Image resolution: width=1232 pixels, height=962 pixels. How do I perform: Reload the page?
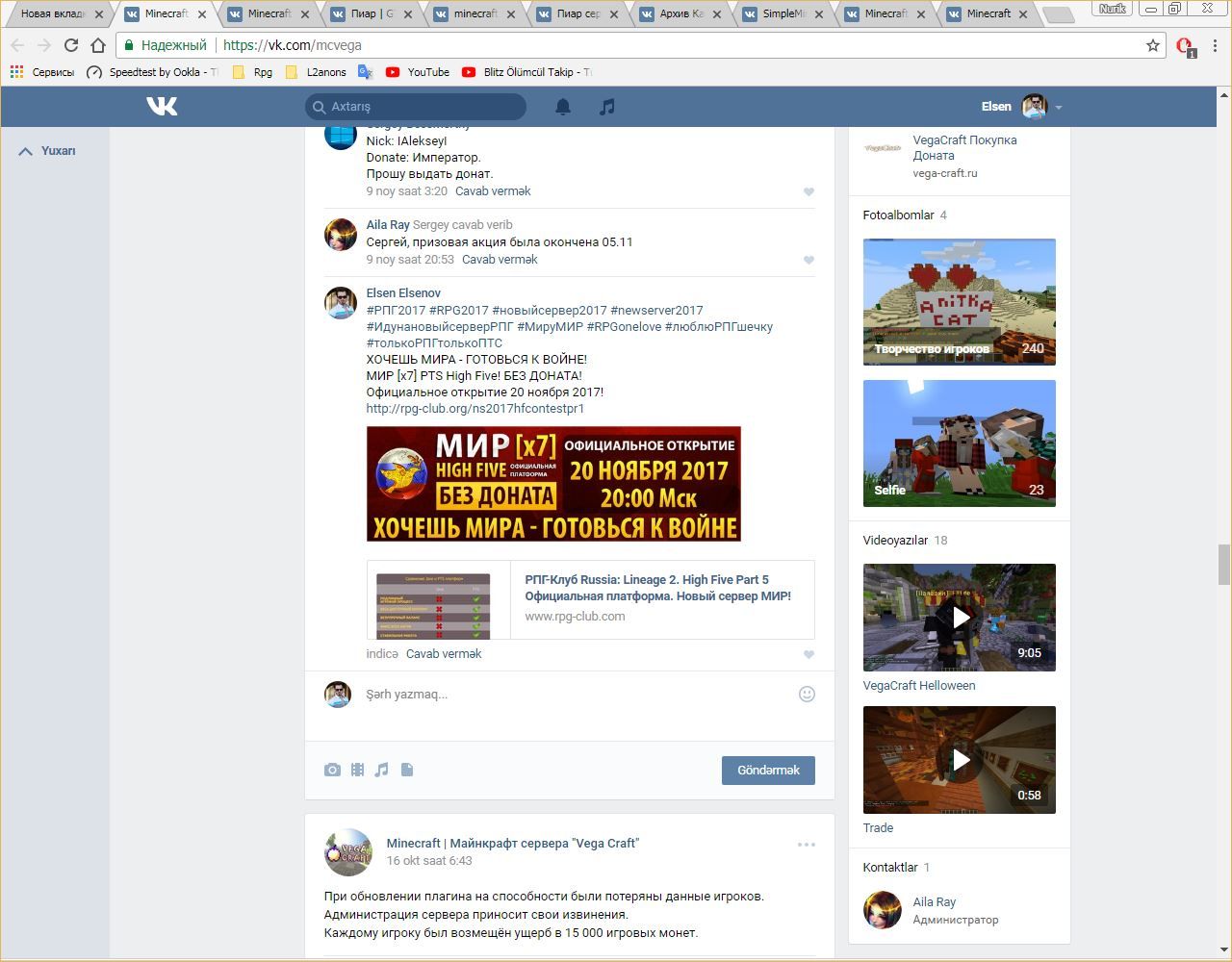[71, 45]
